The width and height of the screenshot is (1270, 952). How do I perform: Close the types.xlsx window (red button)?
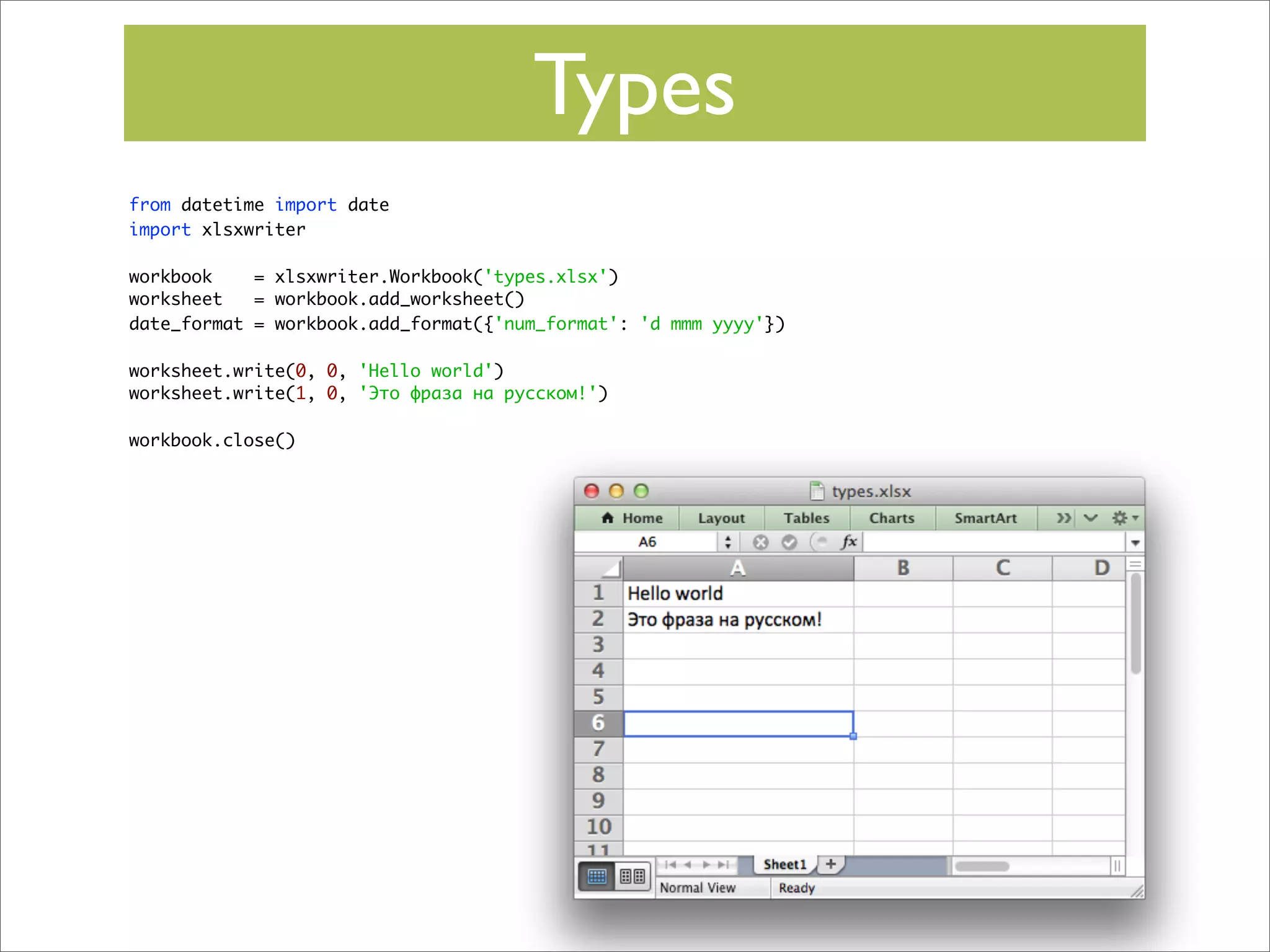pos(592,491)
